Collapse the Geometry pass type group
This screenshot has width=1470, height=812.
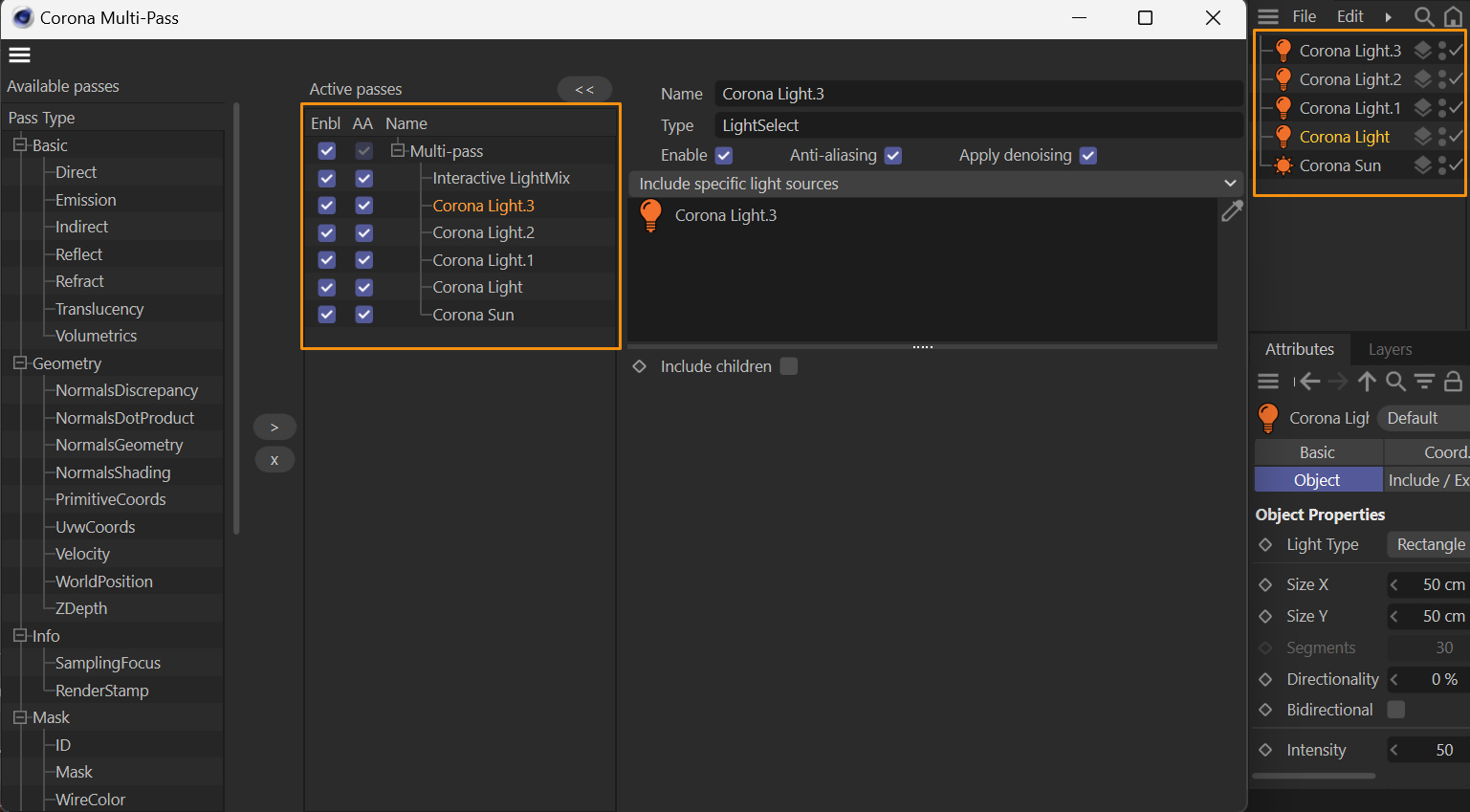click(20, 363)
